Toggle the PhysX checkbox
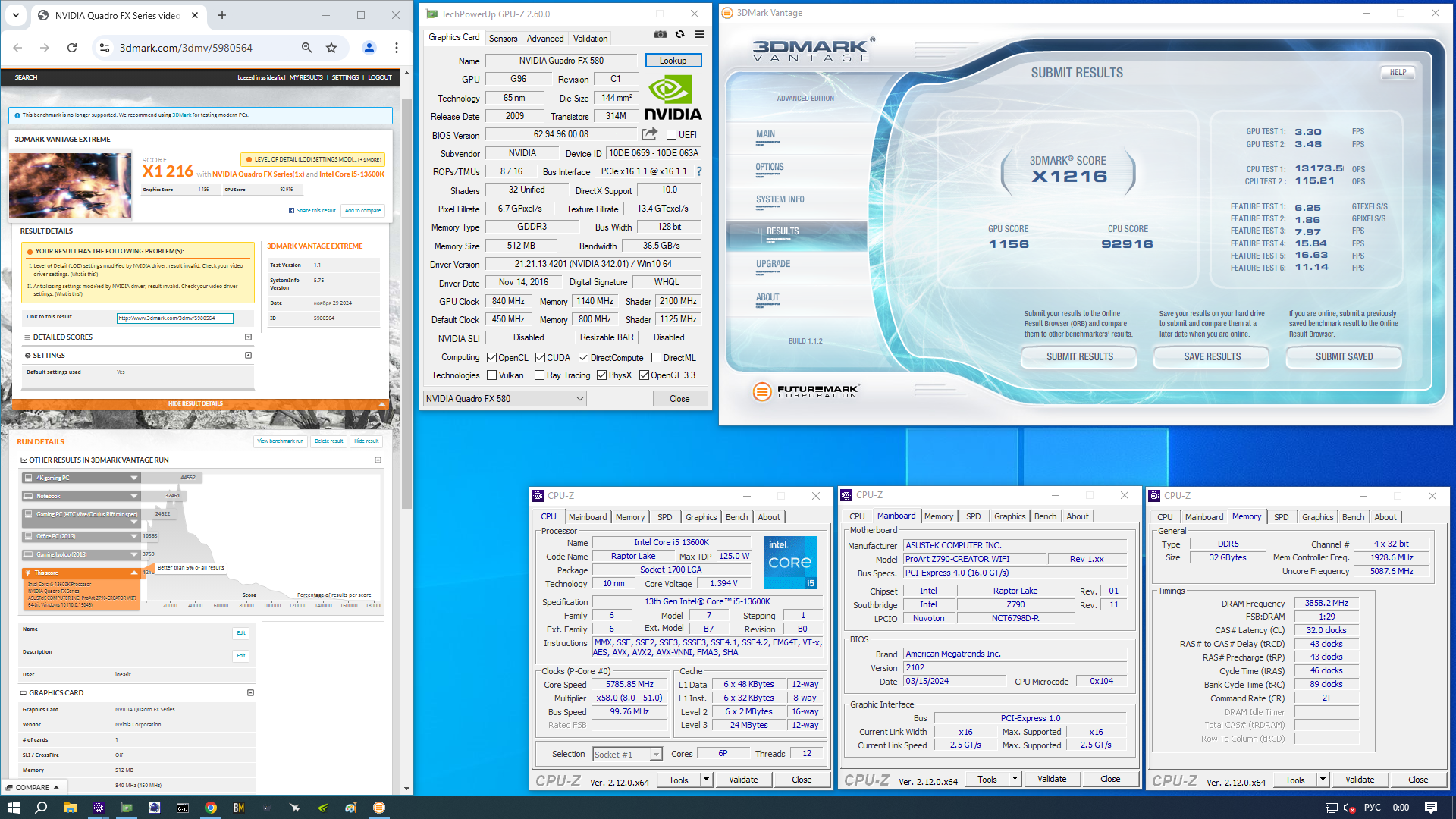The image size is (1456, 819). coord(601,375)
